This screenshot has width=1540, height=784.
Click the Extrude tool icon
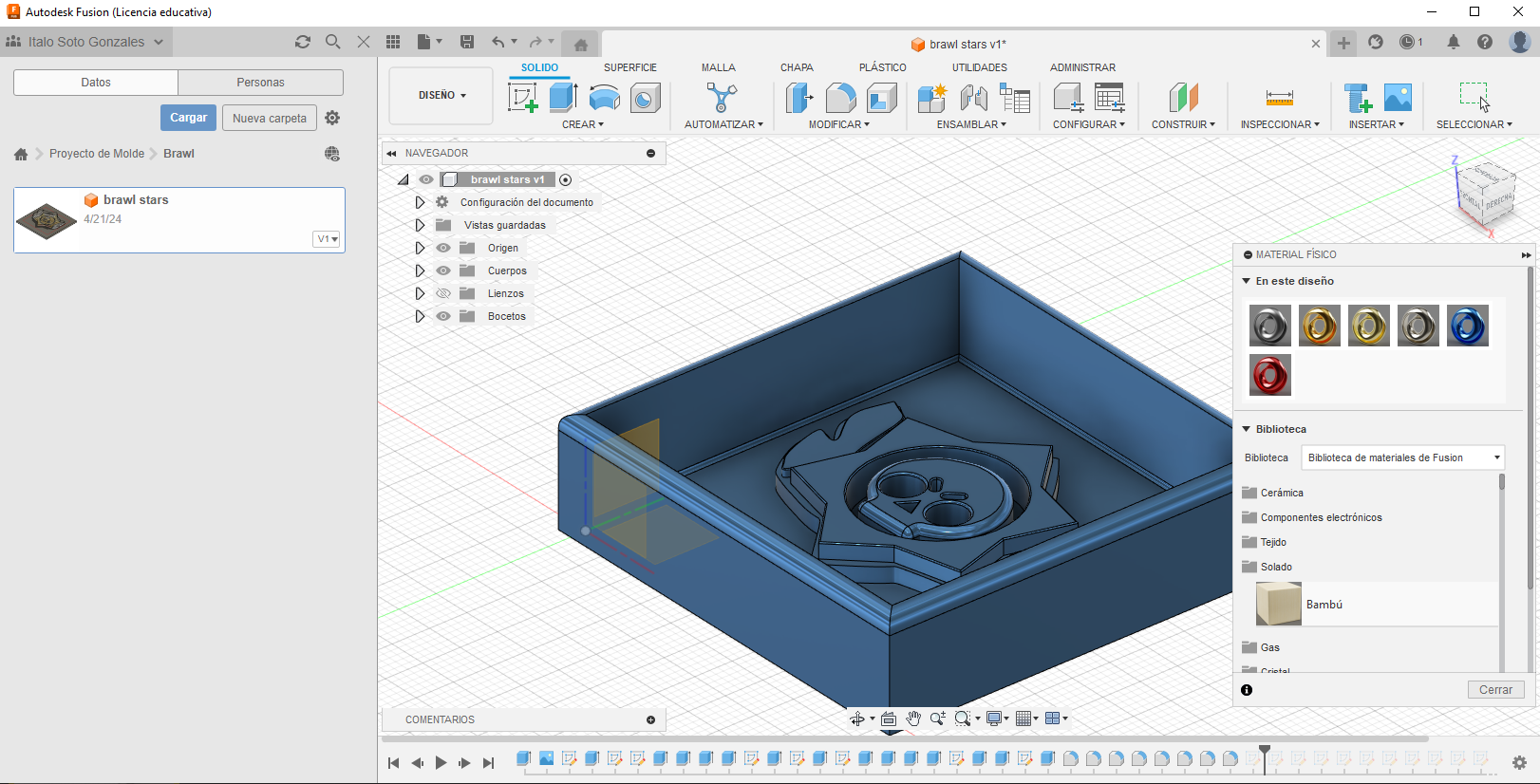[564, 98]
